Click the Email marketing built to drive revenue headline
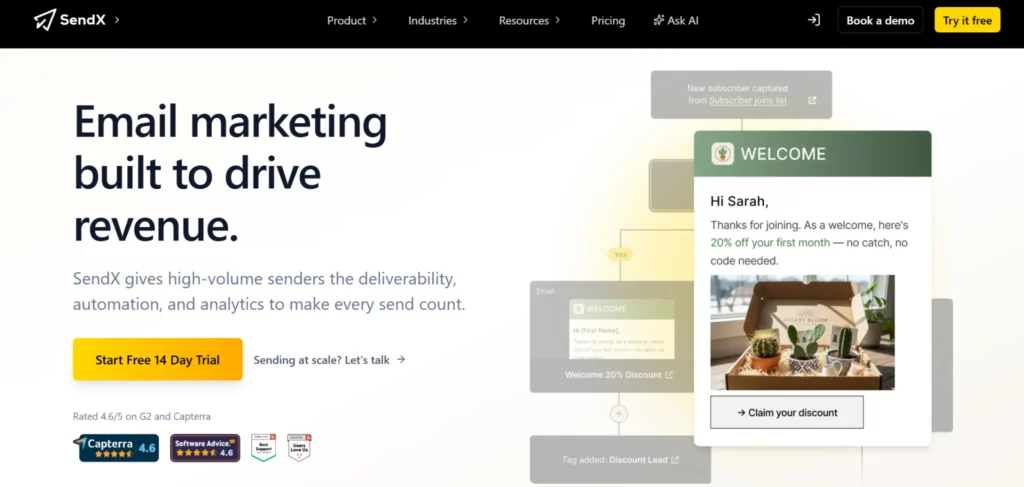The width and height of the screenshot is (1024, 487). pyautogui.click(x=231, y=174)
